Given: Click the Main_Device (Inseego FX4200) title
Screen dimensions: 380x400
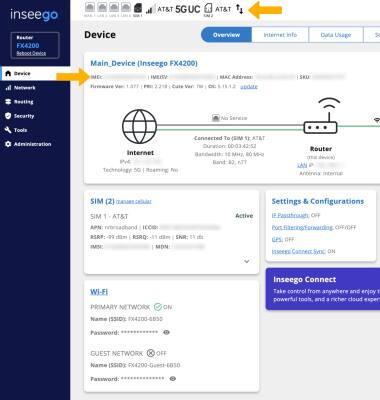Looking at the screenshot, I should click(x=144, y=63).
